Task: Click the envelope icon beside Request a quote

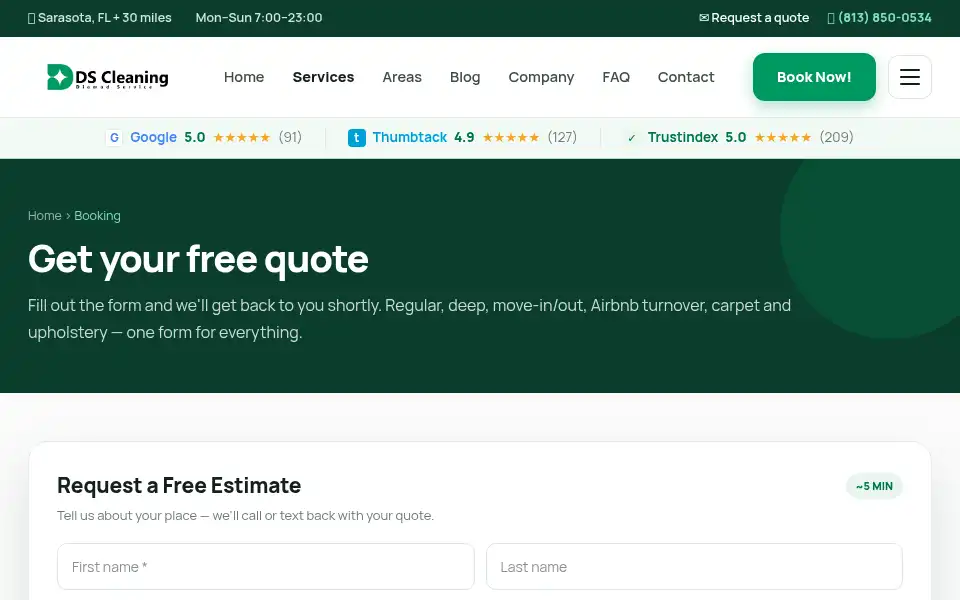Action: pyautogui.click(x=704, y=18)
